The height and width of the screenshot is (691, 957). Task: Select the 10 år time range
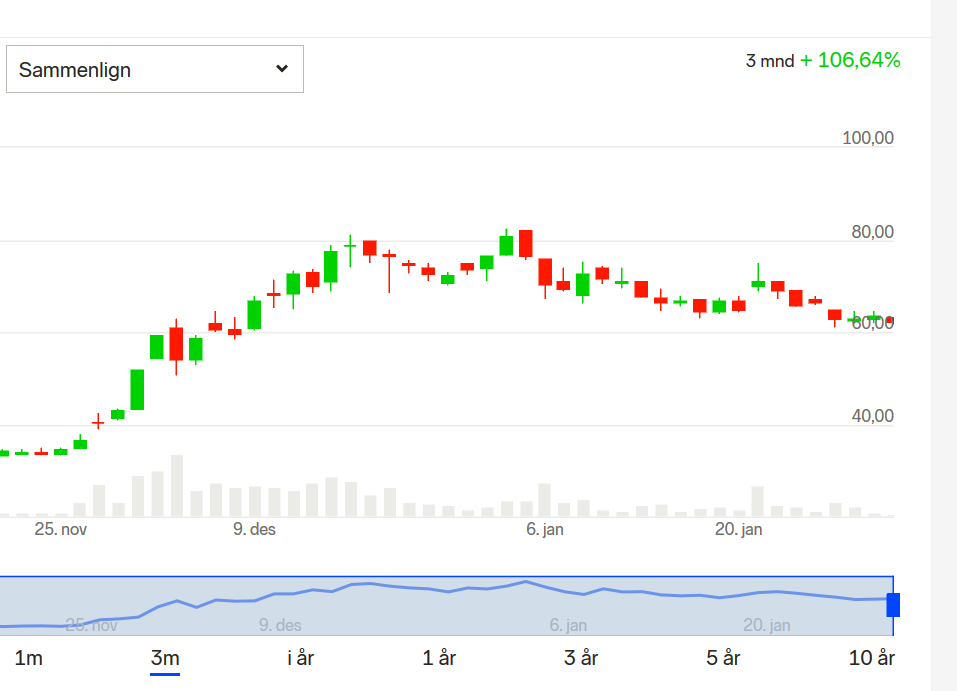(x=871, y=658)
